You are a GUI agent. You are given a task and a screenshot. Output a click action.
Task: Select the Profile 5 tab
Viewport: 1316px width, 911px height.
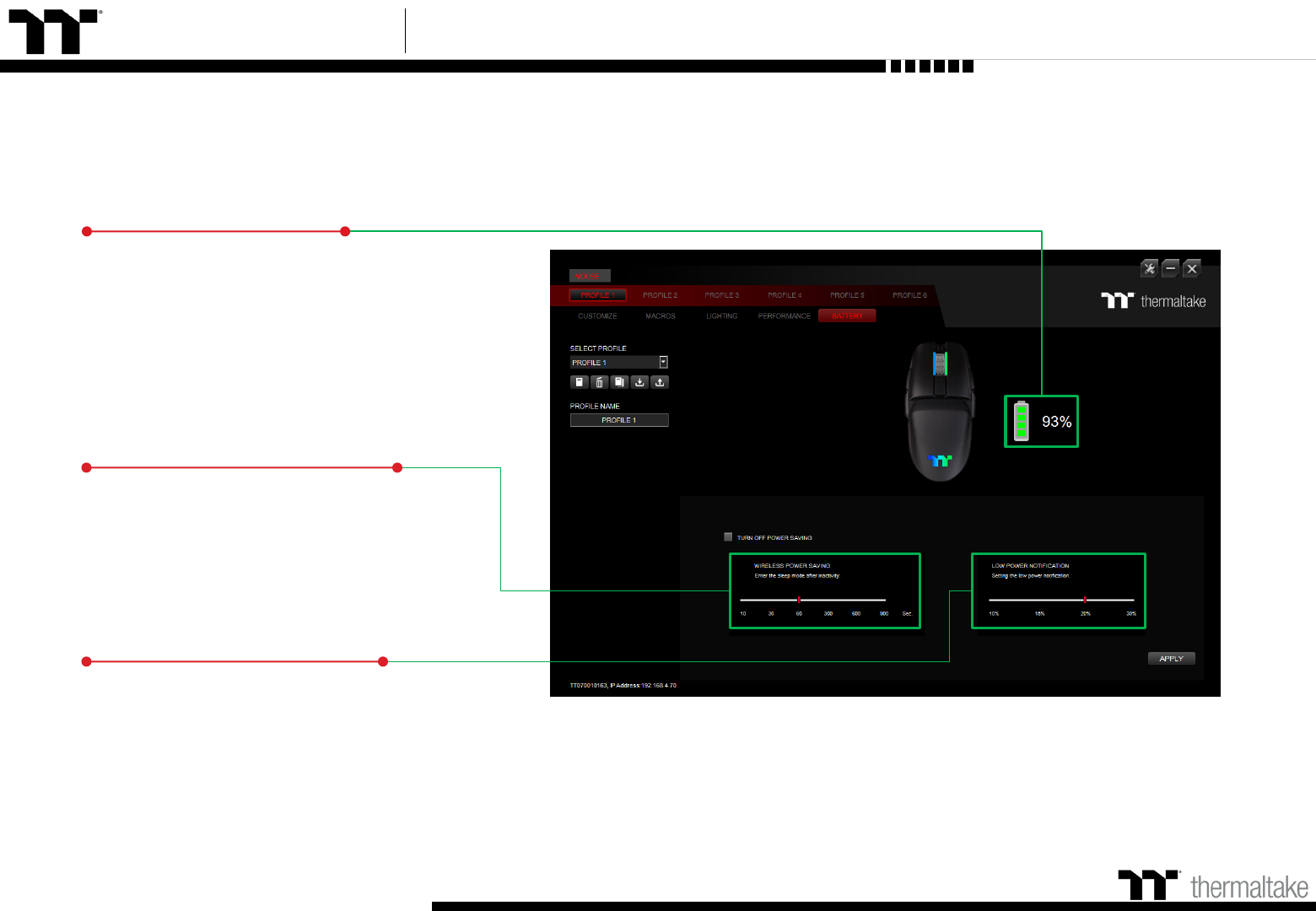coord(847,295)
